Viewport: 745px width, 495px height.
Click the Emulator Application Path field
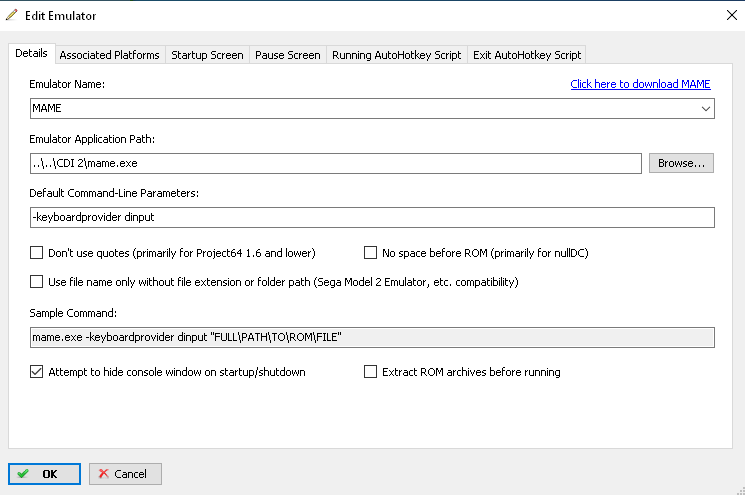335,163
